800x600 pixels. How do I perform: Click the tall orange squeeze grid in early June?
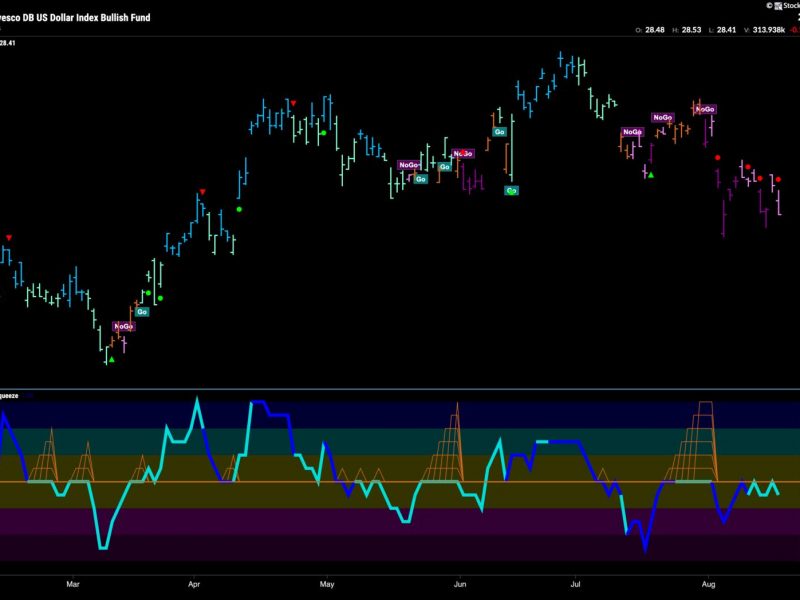coord(442,442)
